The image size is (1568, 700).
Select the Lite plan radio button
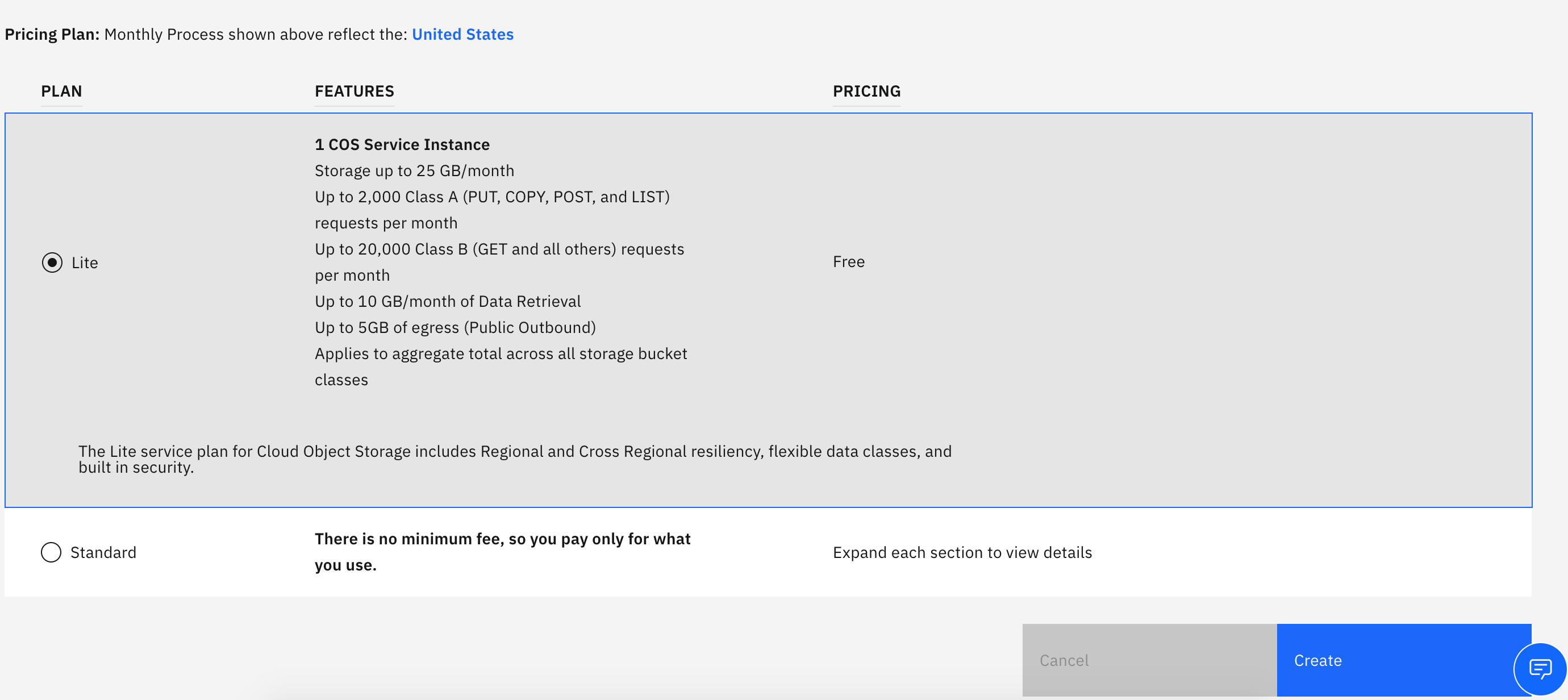tap(52, 262)
